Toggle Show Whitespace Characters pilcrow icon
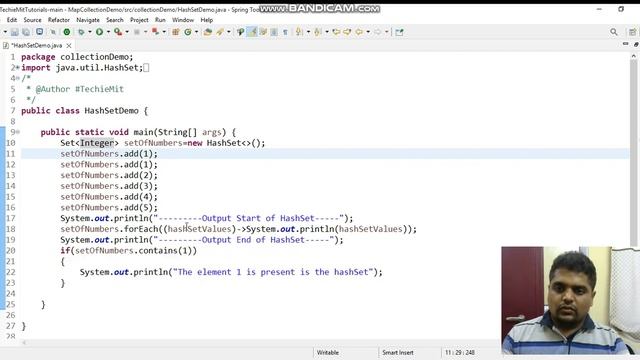The width and height of the screenshot is (640, 360). coord(285,32)
